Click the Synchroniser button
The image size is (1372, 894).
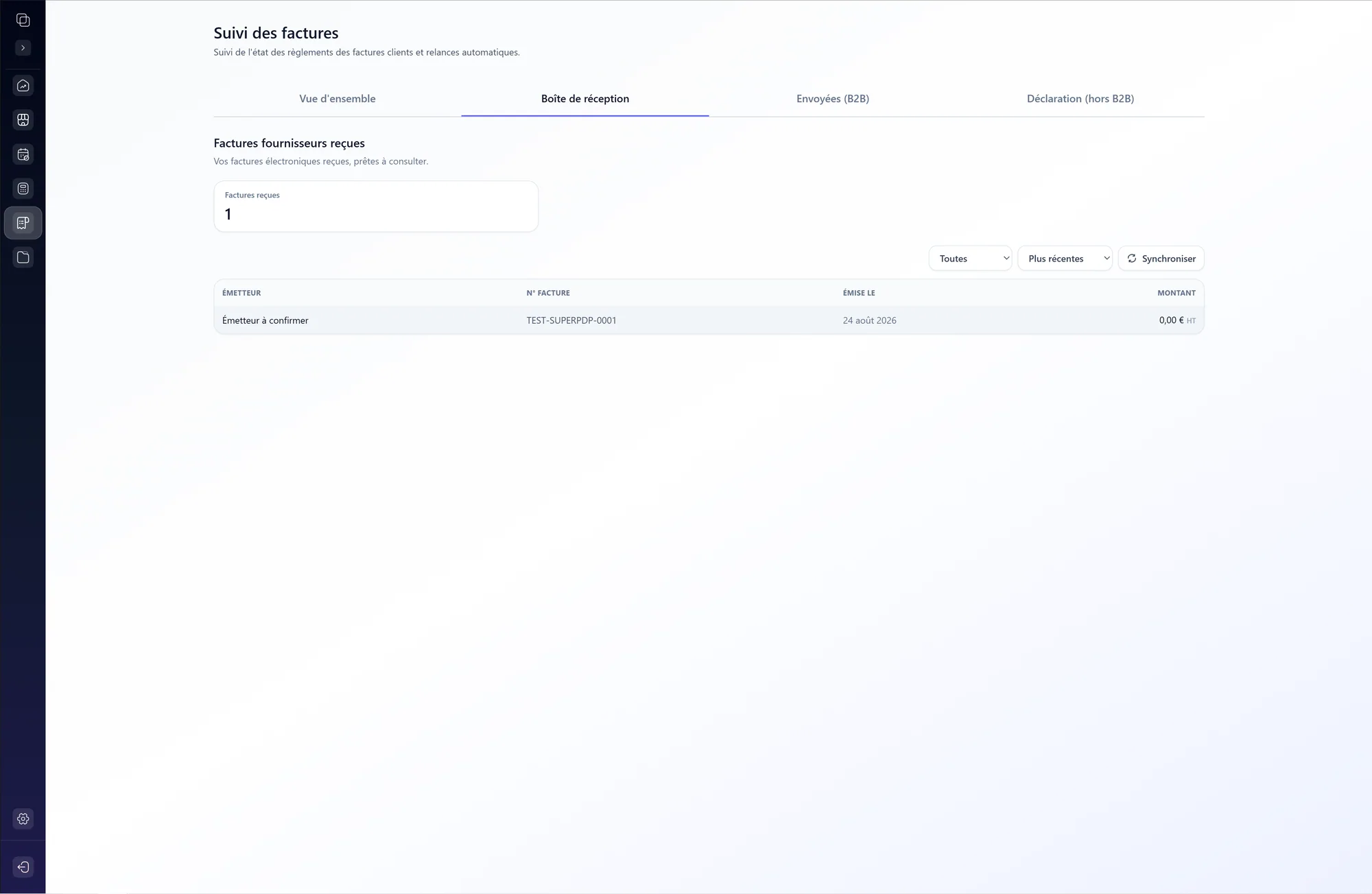1161,259
